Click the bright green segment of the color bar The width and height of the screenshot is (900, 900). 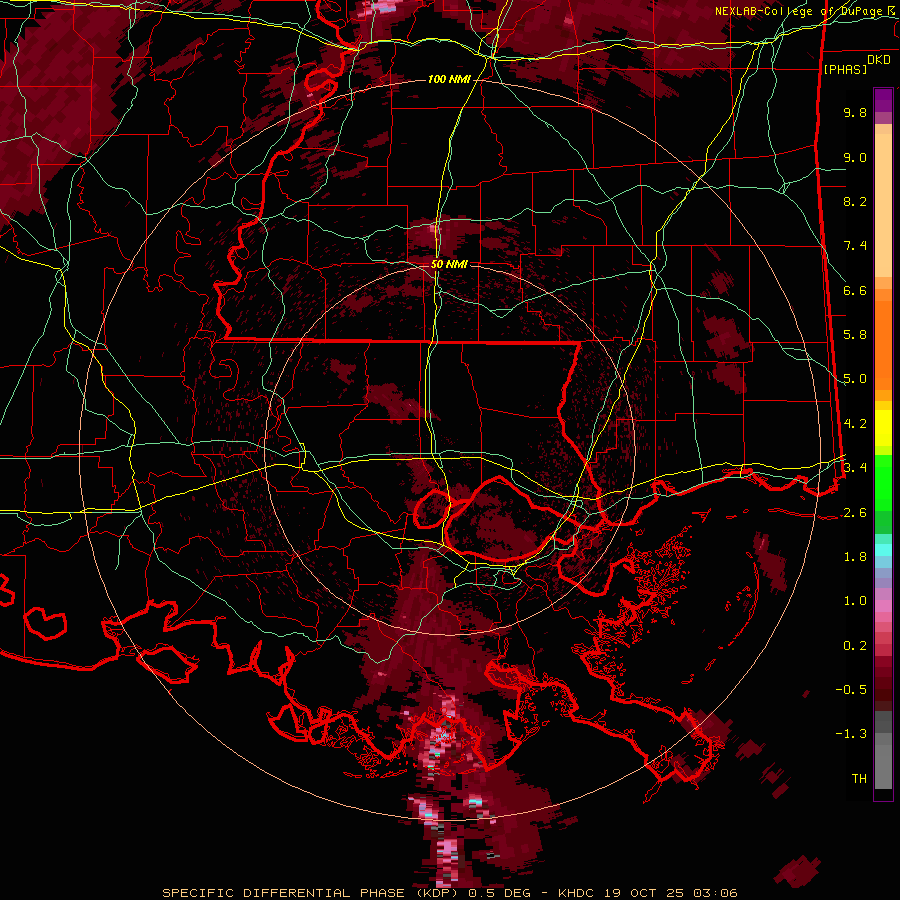point(883,482)
